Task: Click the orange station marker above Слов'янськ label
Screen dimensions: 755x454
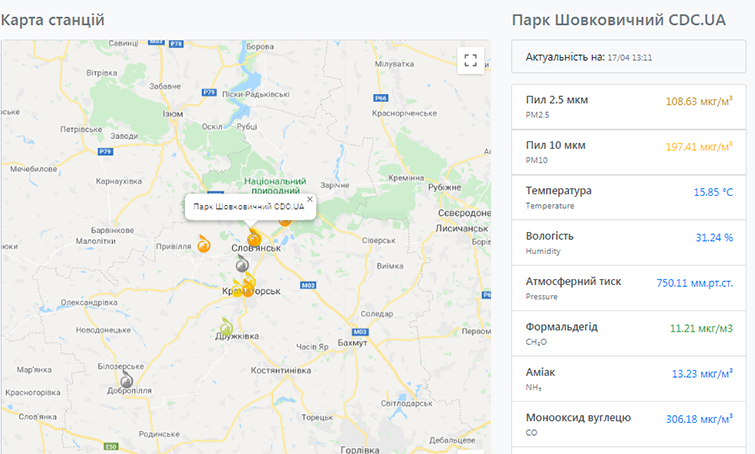Action: (x=254, y=236)
